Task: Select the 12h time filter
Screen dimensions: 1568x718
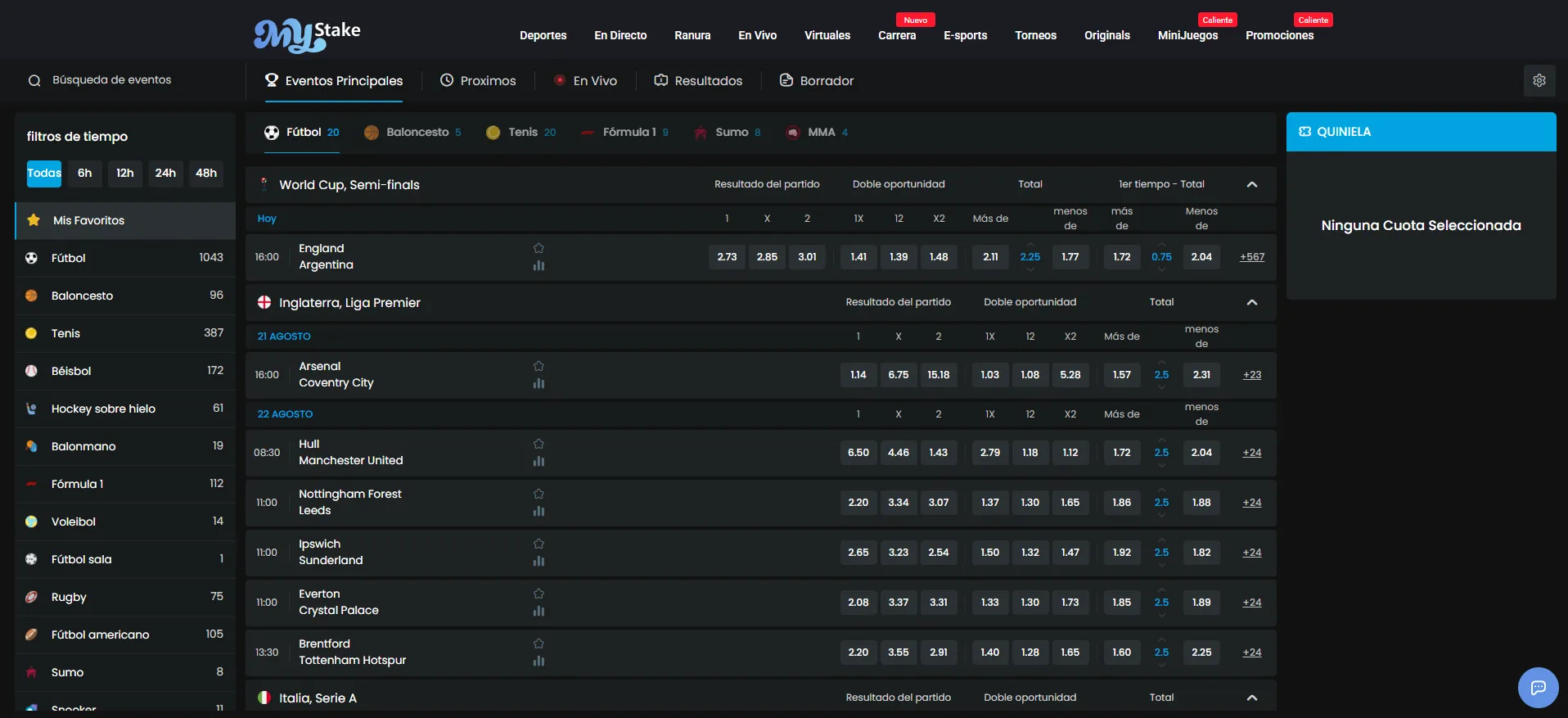Action: (125, 173)
